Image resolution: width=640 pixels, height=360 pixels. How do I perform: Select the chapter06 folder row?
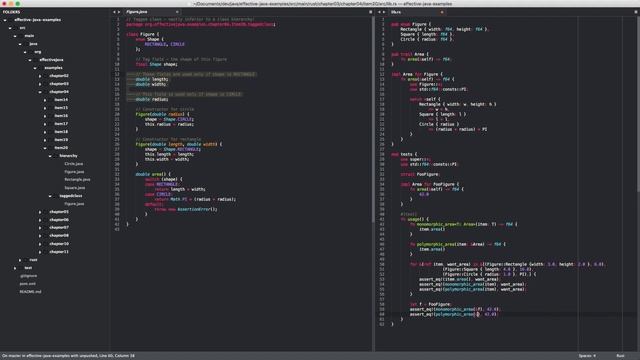coord(59,220)
